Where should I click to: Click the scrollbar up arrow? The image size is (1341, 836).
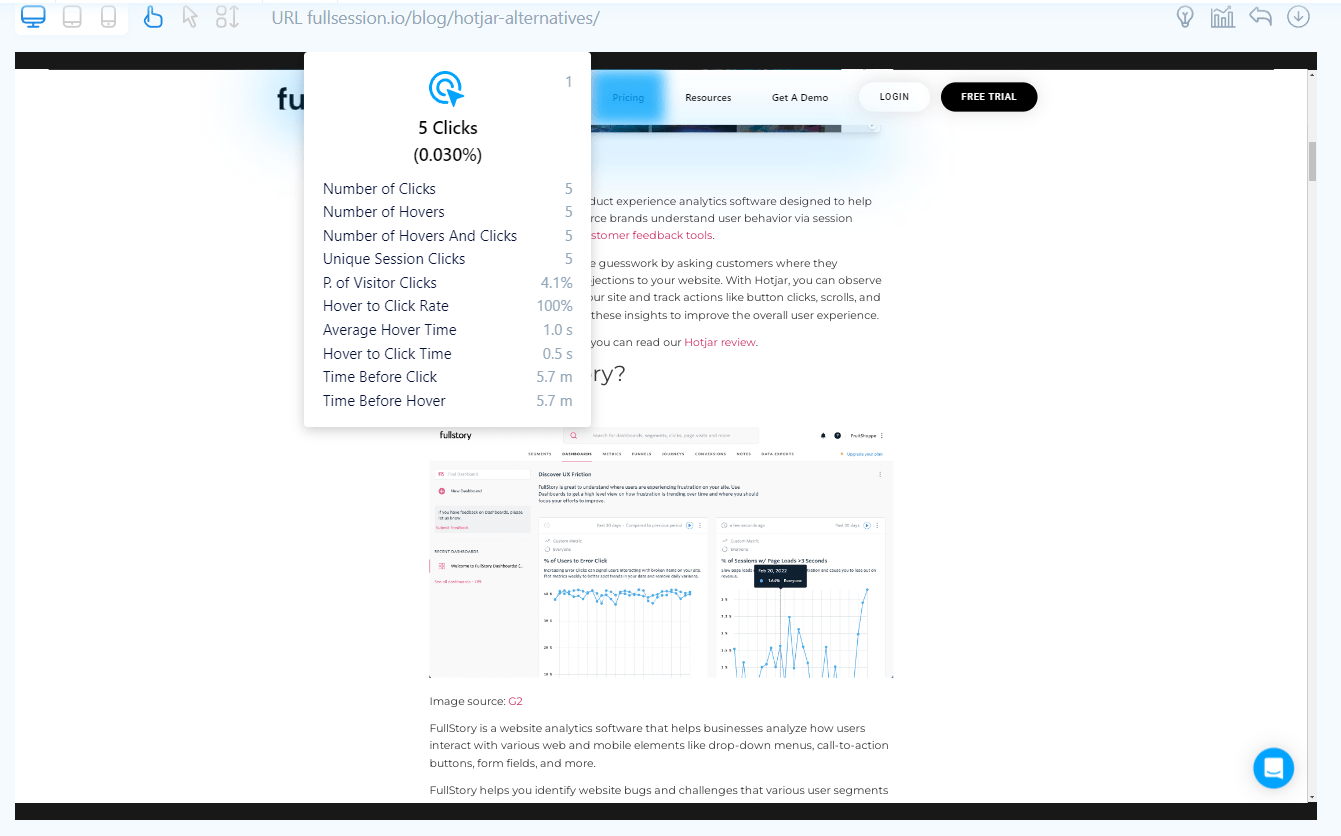coord(1312,77)
